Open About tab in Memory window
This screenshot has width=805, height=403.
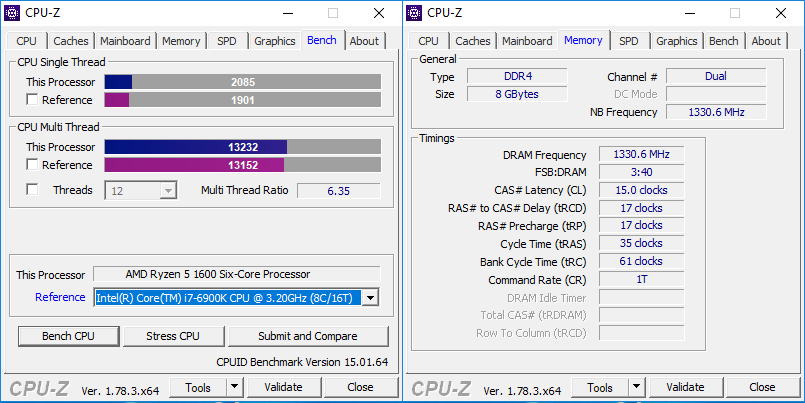coord(766,41)
